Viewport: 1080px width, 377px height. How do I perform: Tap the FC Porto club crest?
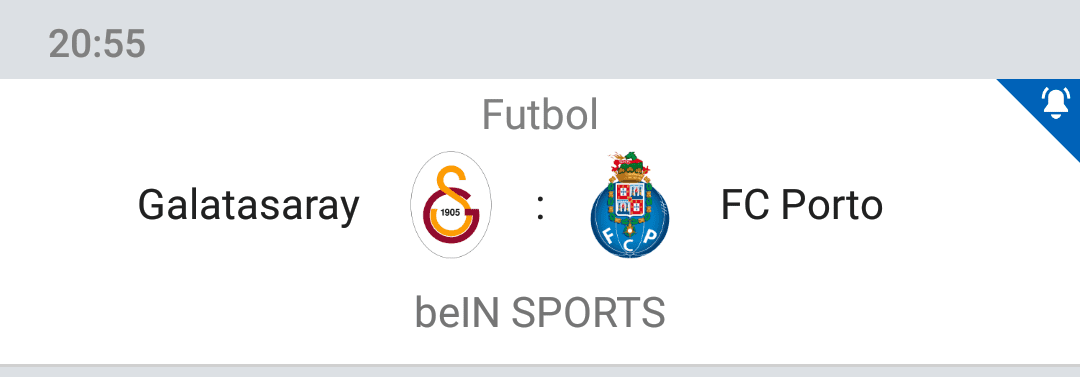click(630, 205)
